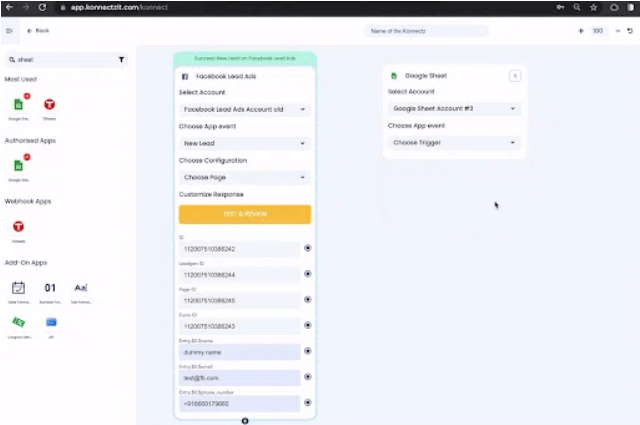Click the zoom in plus icon
Screen dimensions: 640x425
[581, 31]
